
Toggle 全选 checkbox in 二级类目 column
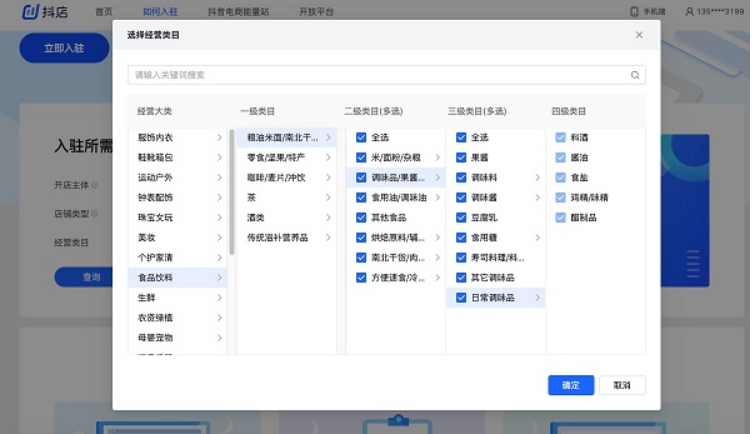[361, 138]
